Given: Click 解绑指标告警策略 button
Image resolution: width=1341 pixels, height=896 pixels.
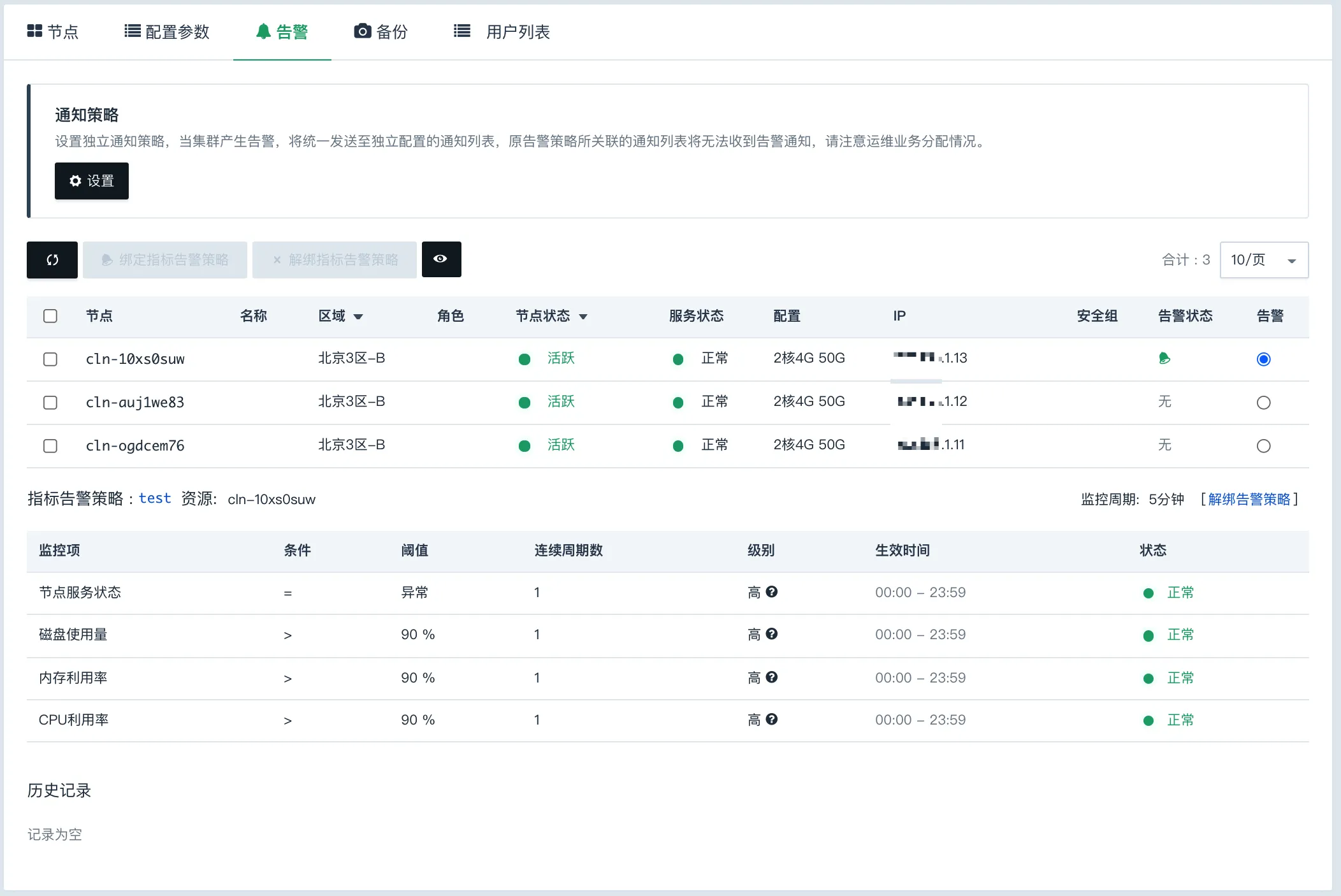Looking at the screenshot, I should click(335, 259).
